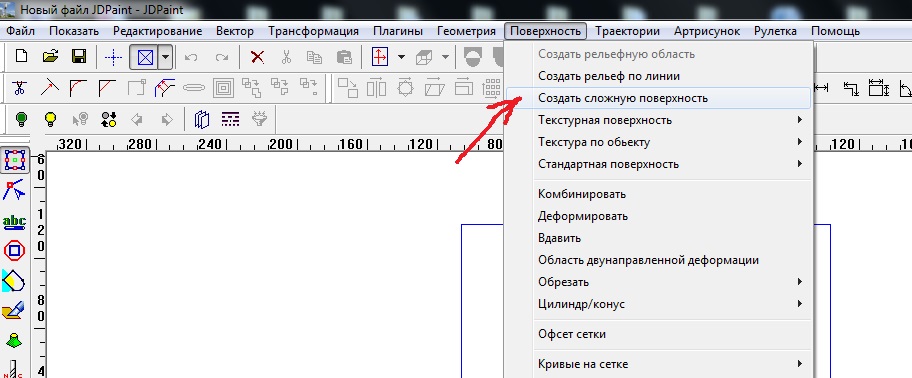Open the Трансформация menu
The width and height of the screenshot is (912, 378).
pyautogui.click(x=314, y=31)
